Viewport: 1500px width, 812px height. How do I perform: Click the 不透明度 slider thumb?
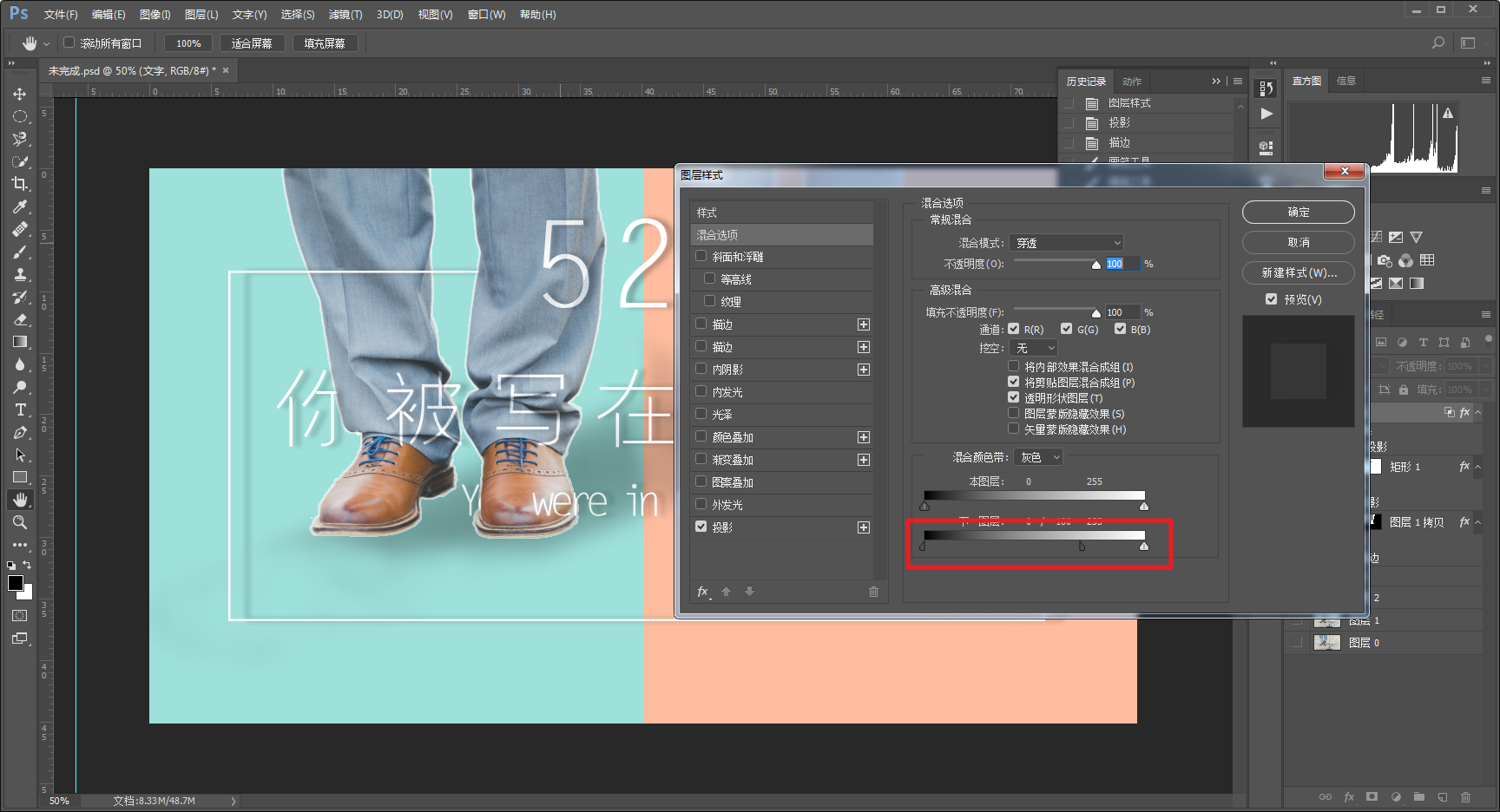(x=1096, y=265)
